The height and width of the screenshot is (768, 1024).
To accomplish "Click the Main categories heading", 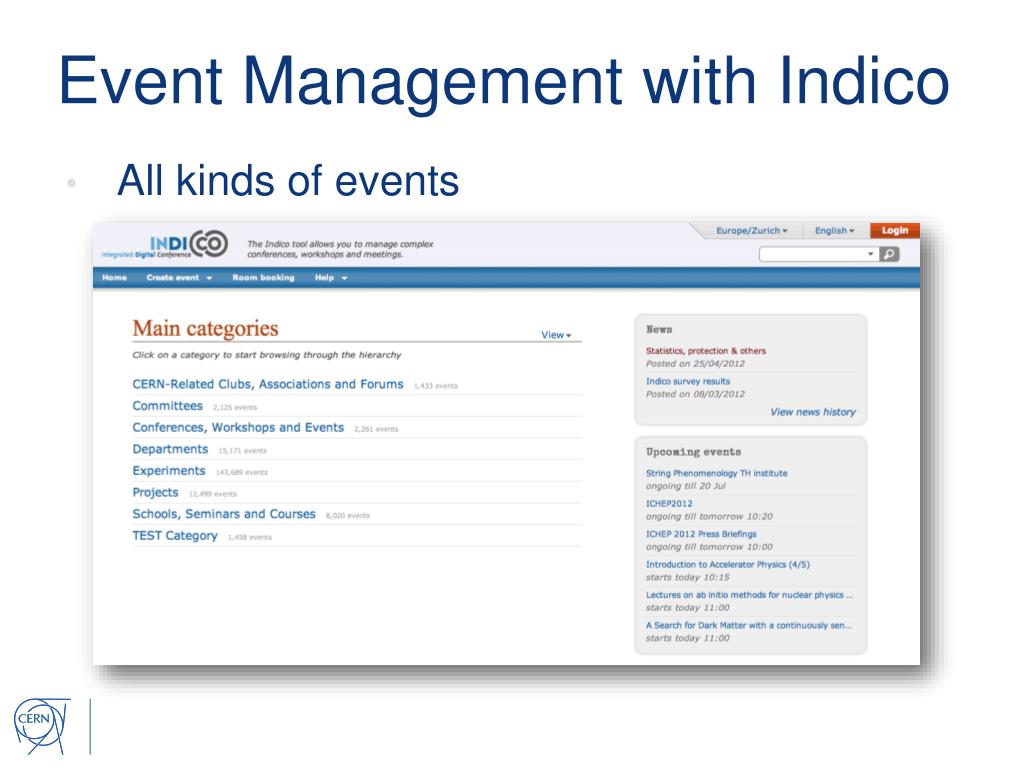I will click(x=205, y=328).
